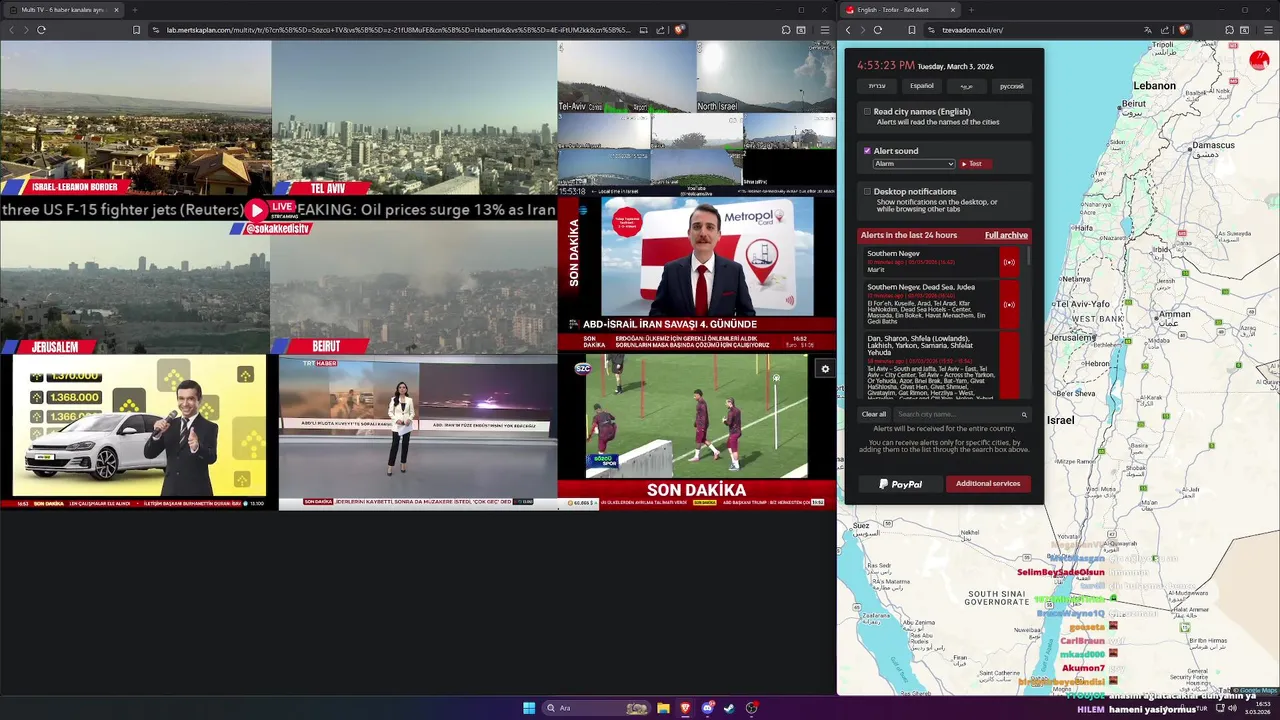This screenshot has height=720, width=1280.
Task: Donate via PayPal button
Action: coord(900,484)
